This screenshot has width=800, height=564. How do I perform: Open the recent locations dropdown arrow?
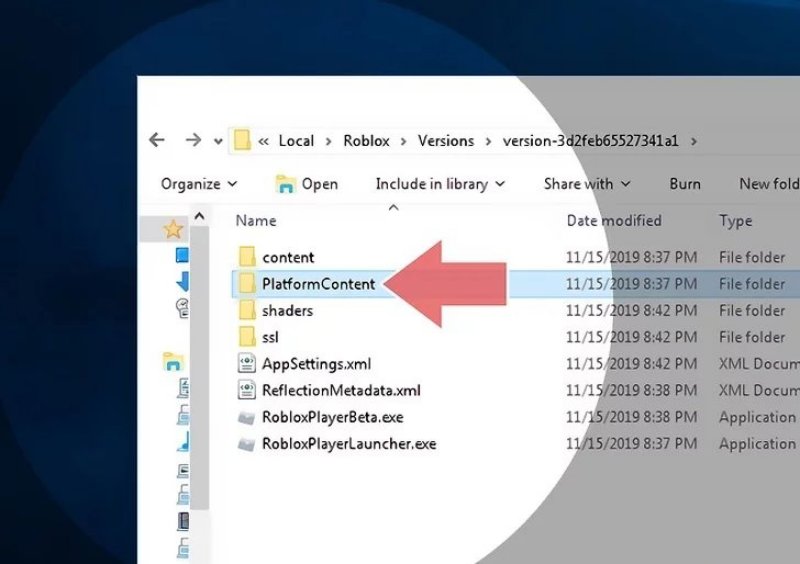218,141
